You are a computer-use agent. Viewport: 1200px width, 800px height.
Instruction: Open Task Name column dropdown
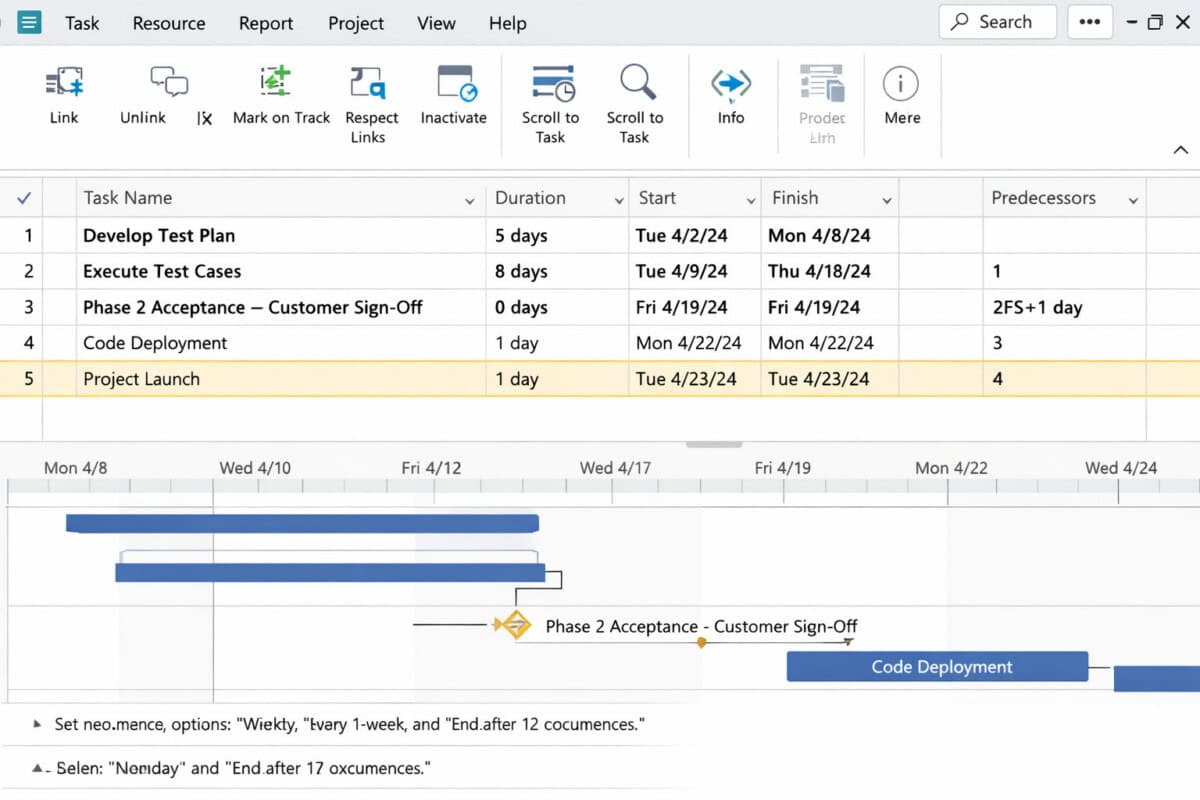(x=470, y=201)
